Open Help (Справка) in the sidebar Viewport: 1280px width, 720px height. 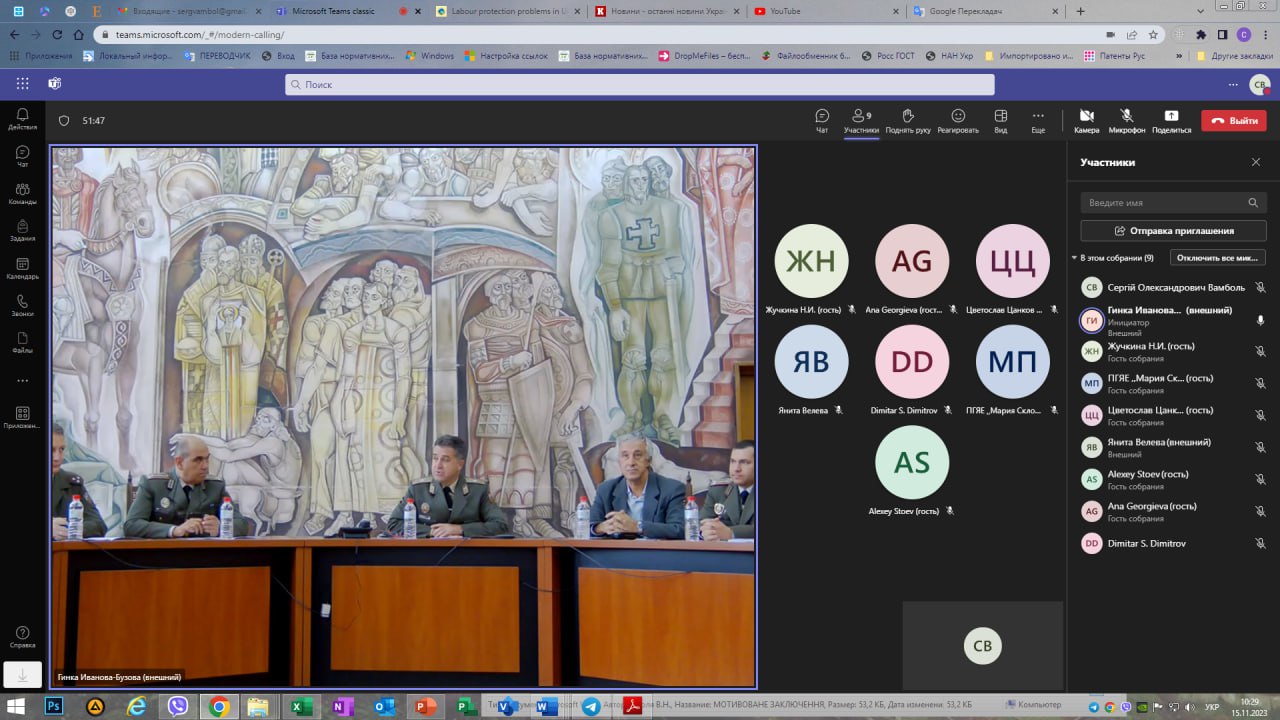pyautogui.click(x=22, y=637)
